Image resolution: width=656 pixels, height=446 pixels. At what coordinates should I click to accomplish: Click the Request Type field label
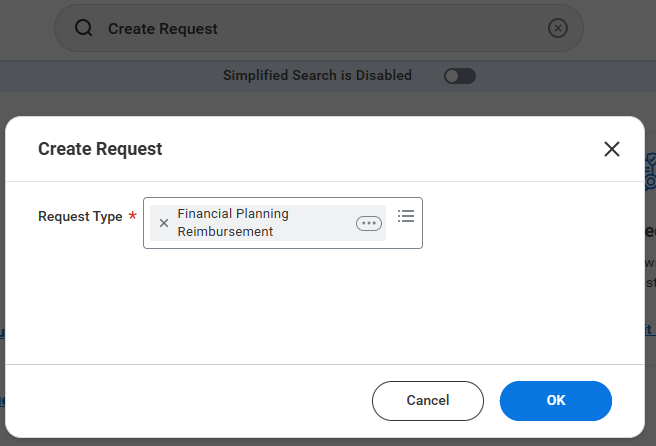click(80, 216)
